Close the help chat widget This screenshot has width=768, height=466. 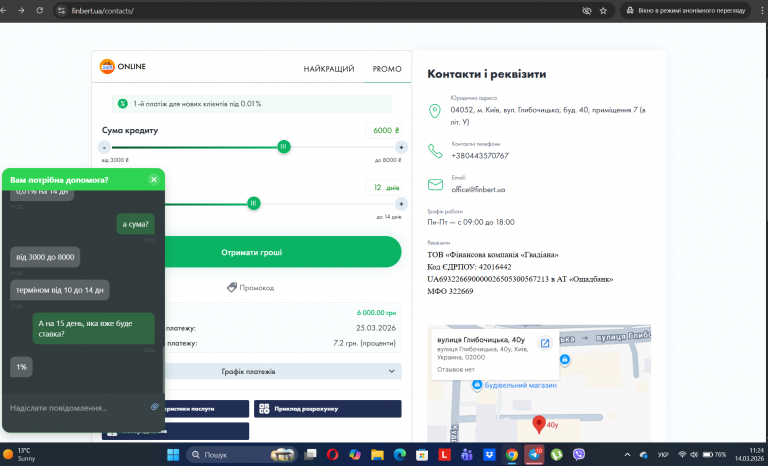pyautogui.click(x=154, y=179)
